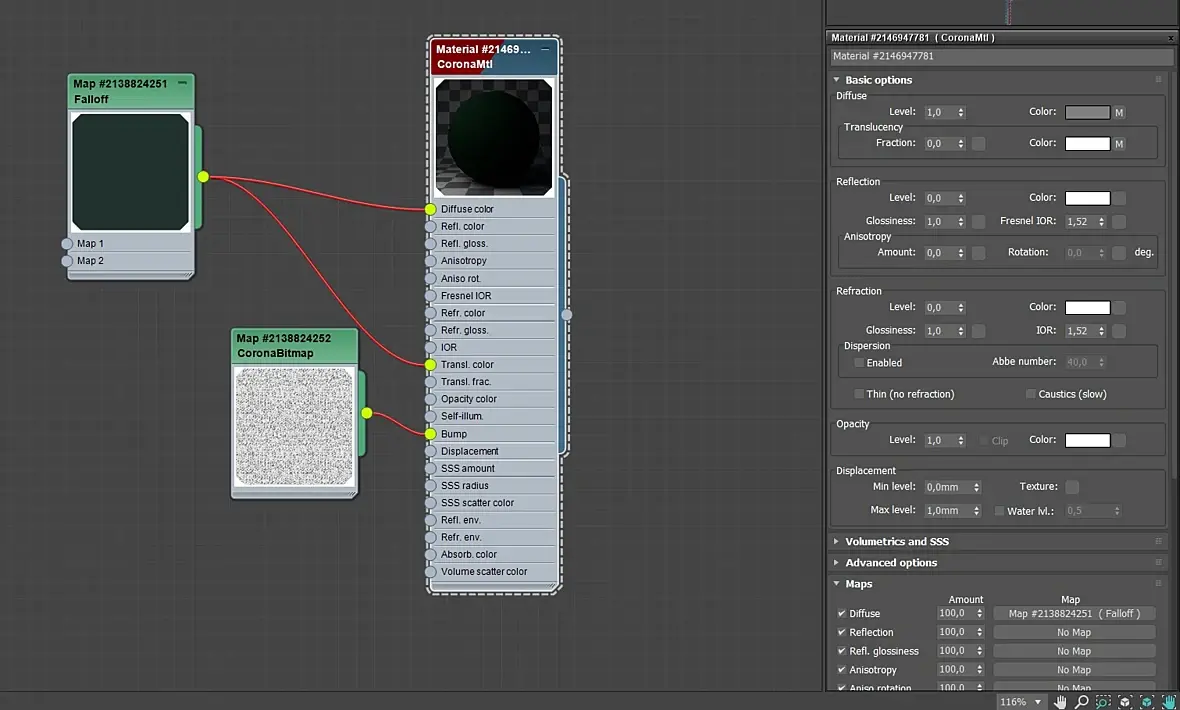Viewport: 1180px width, 710px height.
Task: Click Zoom Extents Selected teal cube icon
Action: pyautogui.click(x=1146, y=702)
